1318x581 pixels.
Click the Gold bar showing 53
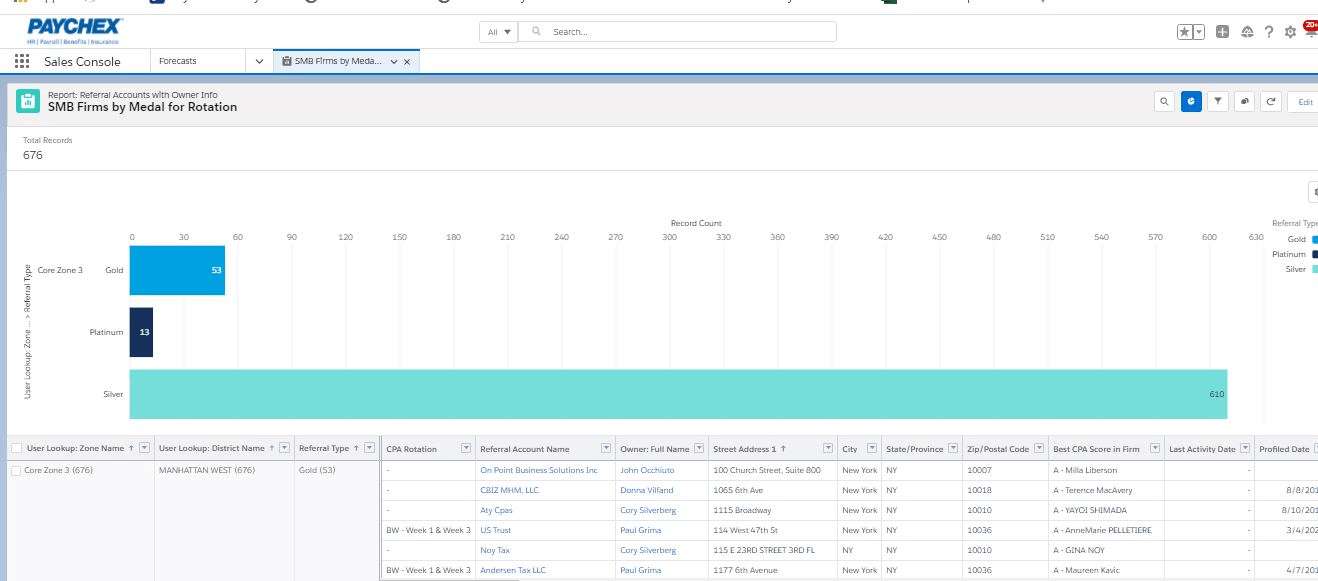tap(177, 270)
